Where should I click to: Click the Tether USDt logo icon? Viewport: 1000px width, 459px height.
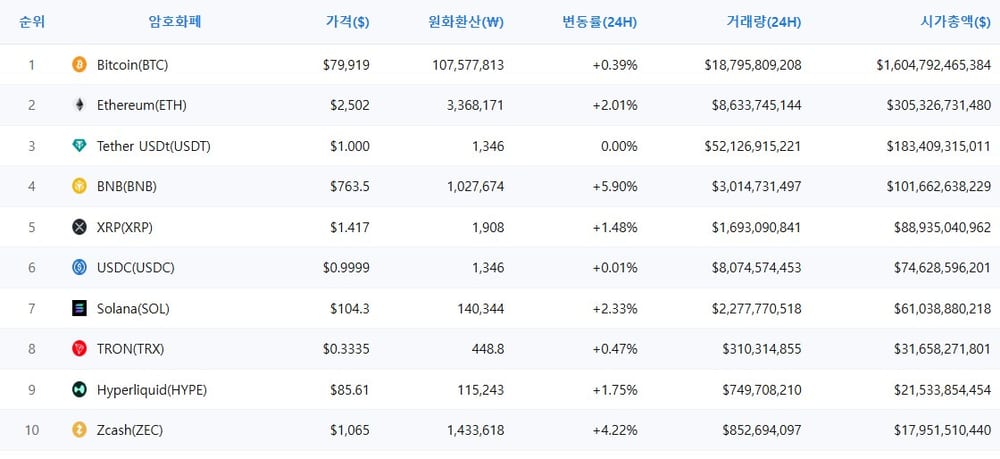point(79,146)
